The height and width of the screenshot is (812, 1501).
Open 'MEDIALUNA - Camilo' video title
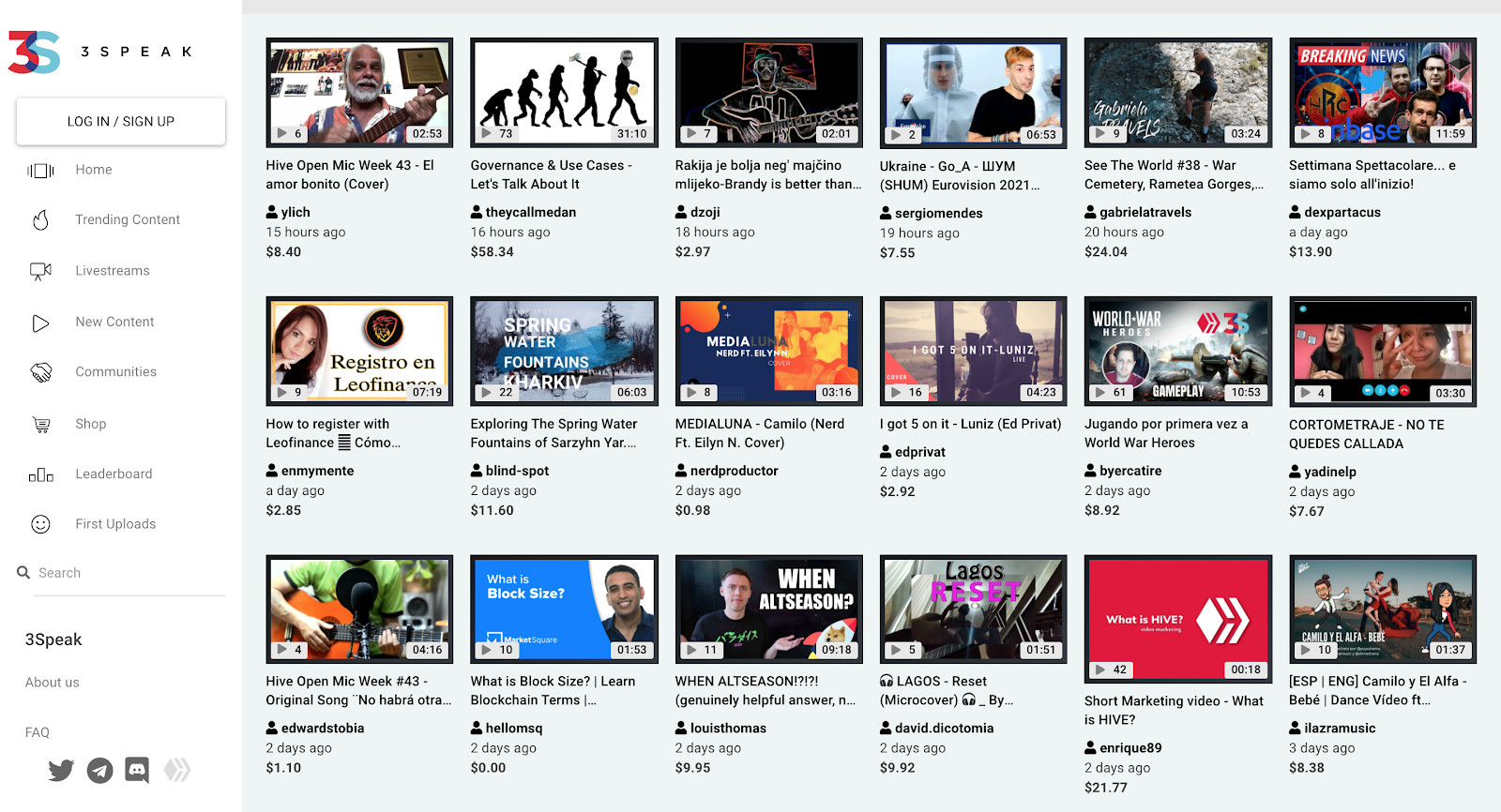click(760, 433)
